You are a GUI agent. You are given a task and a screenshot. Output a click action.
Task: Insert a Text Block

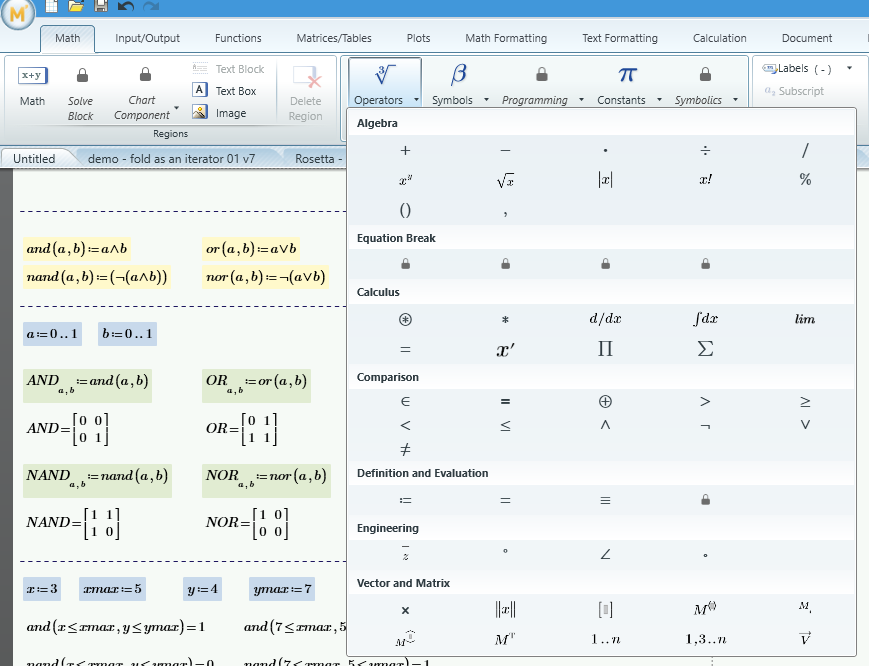[229, 68]
